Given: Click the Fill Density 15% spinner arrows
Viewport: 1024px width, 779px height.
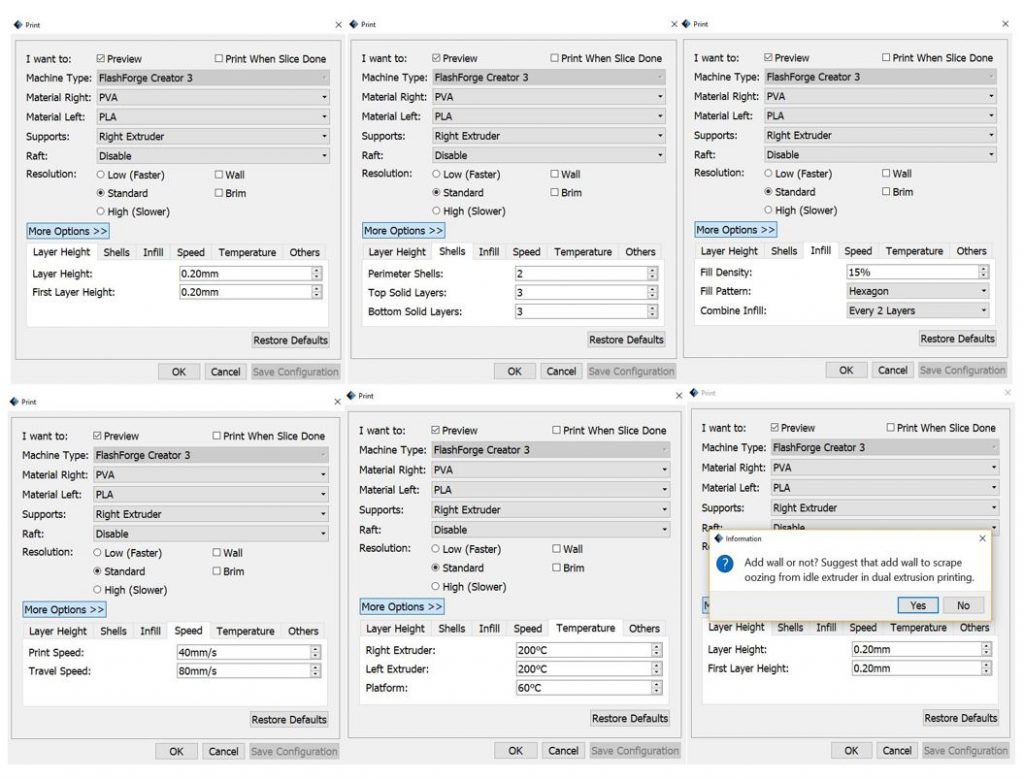Looking at the screenshot, I should [x=984, y=272].
